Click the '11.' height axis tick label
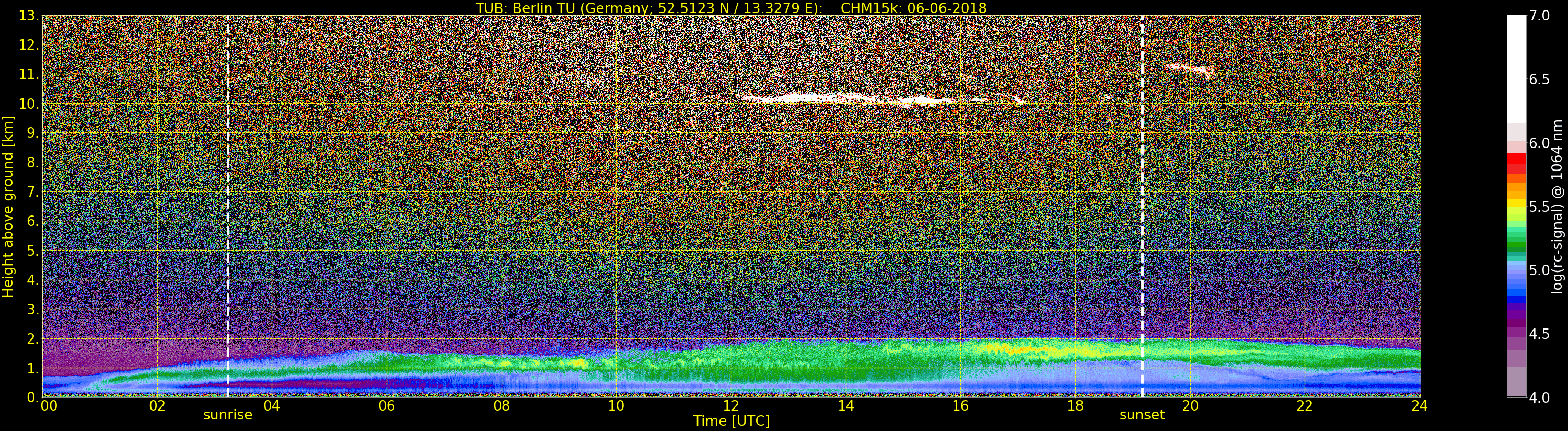1568x431 pixels. pyautogui.click(x=29, y=74)
